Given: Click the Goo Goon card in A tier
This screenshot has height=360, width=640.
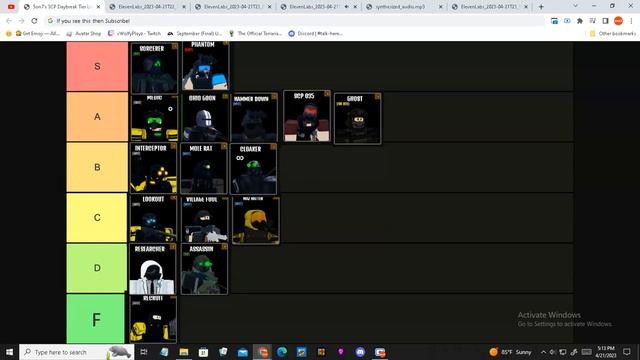Looking at the screenshot, I should point(205,118).
